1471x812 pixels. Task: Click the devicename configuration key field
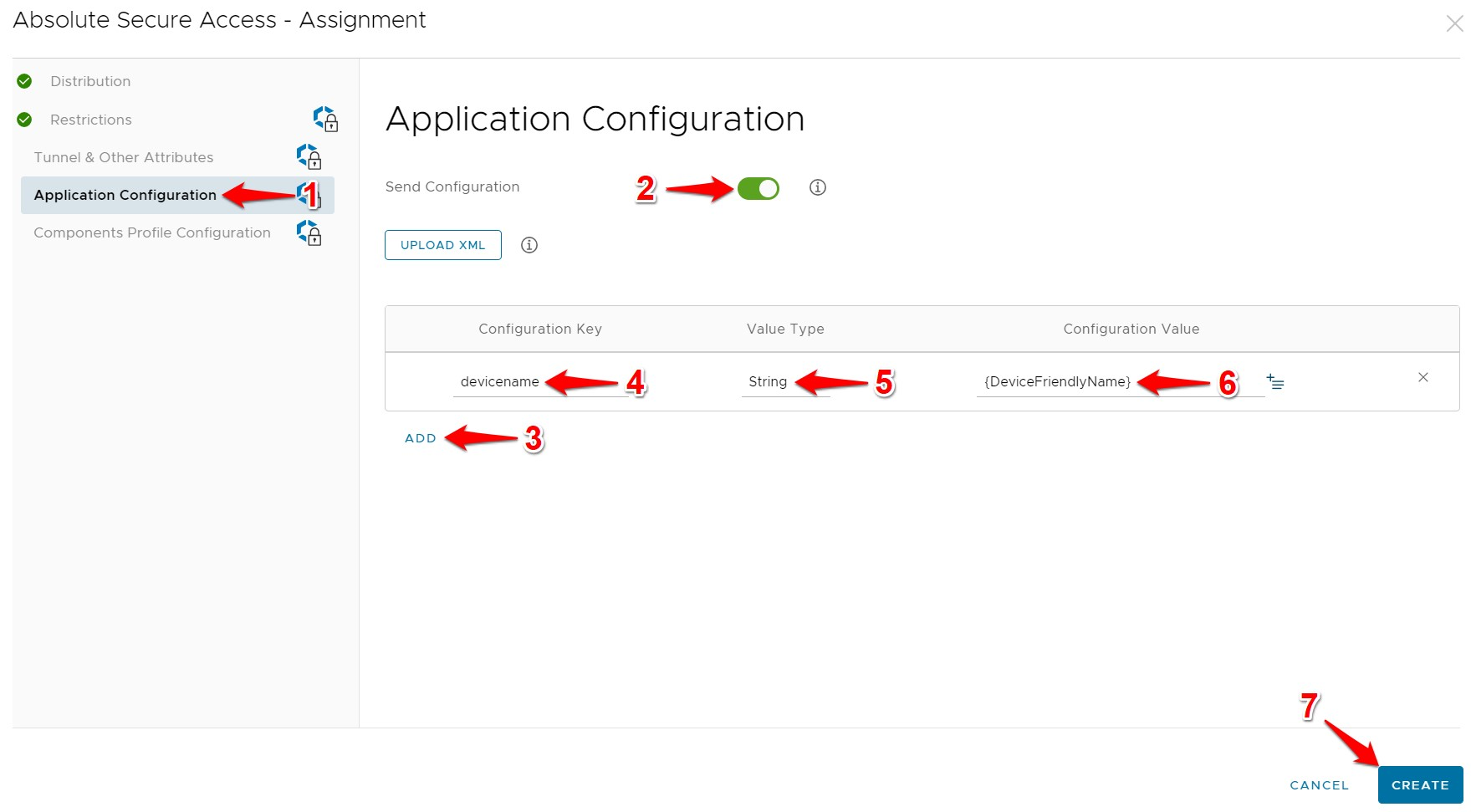tap(540, 382)
